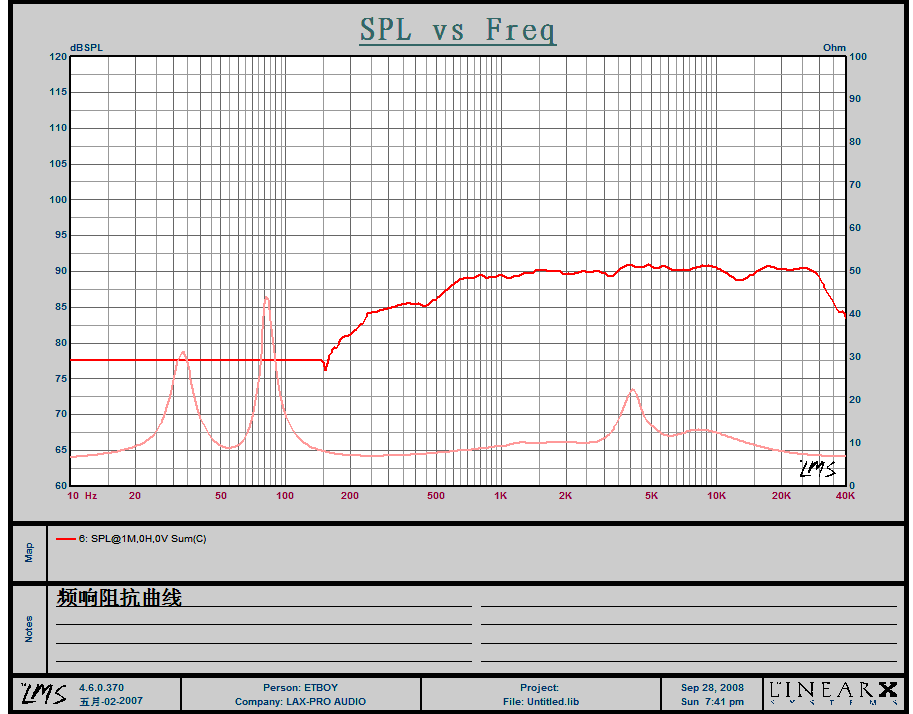Screen dimensions: 913x714
Task: Select the red legend line swatch
Action: click(65, 539)
